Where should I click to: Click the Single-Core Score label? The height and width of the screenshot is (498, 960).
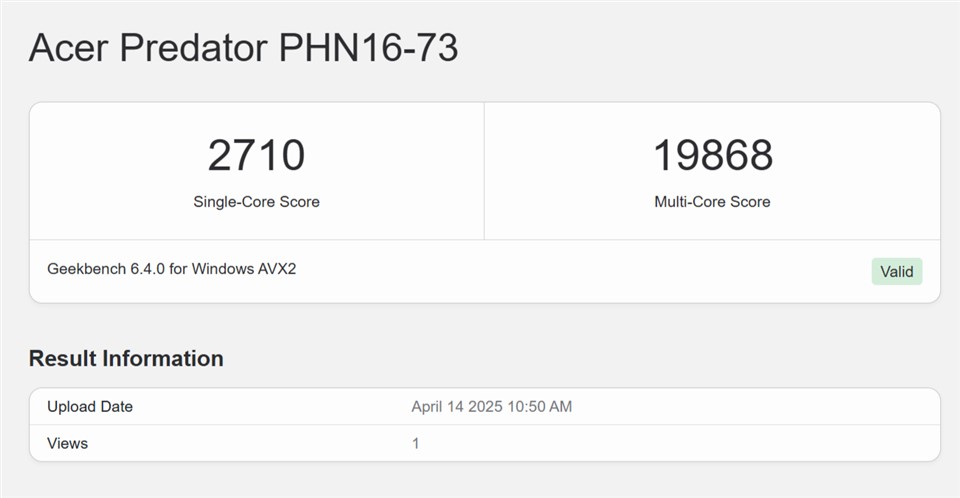(x=256, y=202)
